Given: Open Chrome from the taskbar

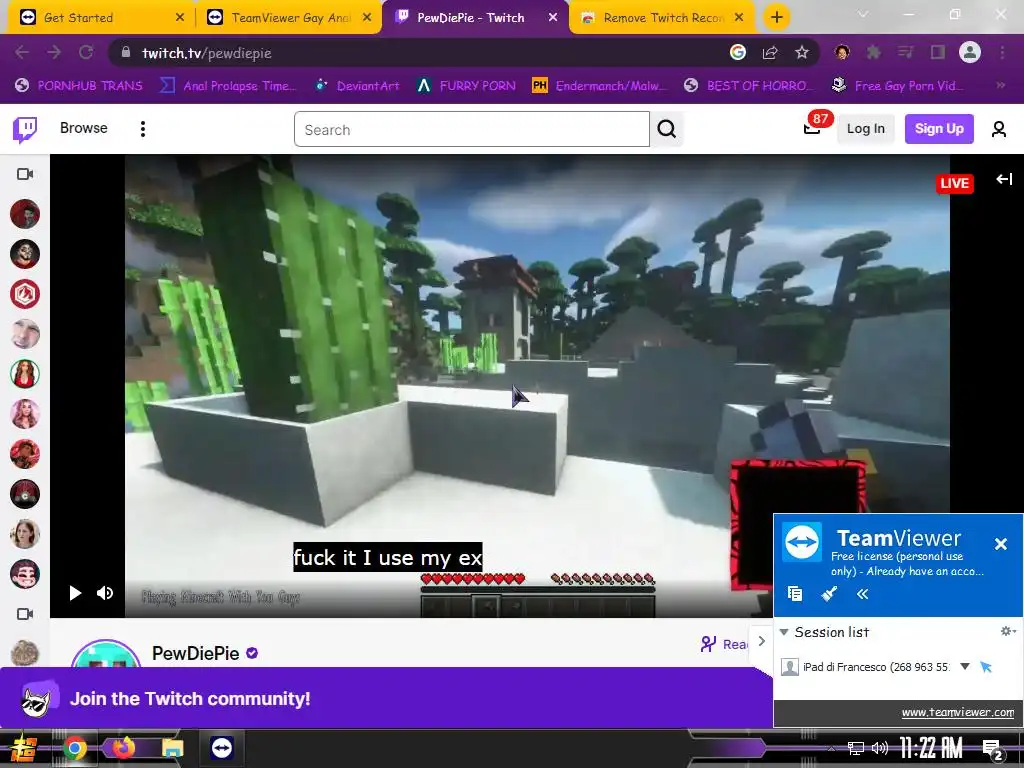Looking at the screenshot, I should (x=75, y=748).
